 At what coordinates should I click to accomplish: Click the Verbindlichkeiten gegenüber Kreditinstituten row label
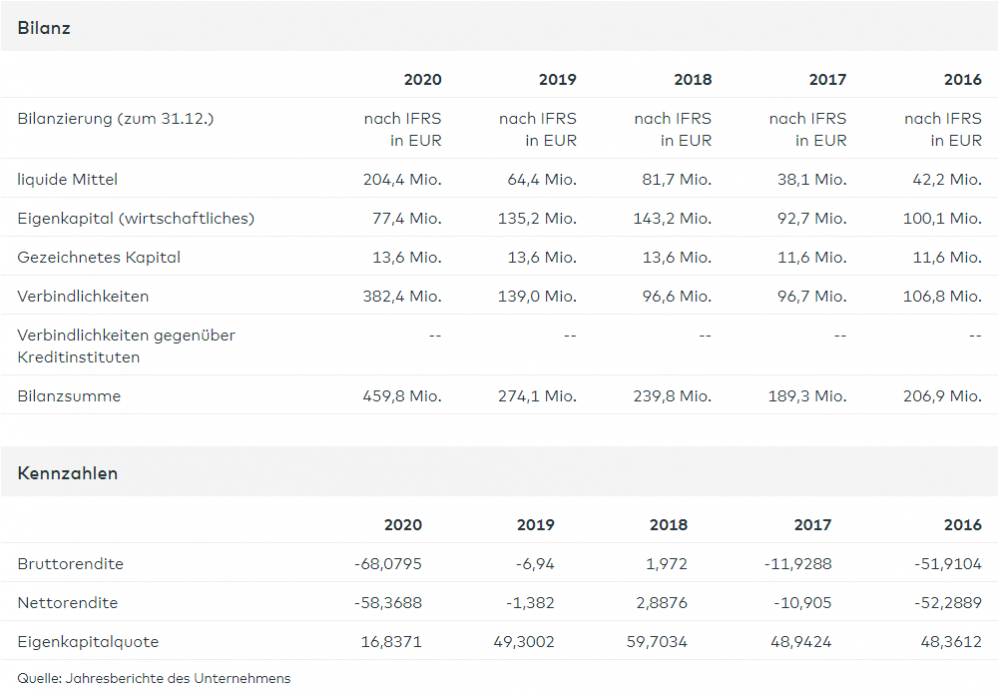pyautogui.click(x=126, y=345)
